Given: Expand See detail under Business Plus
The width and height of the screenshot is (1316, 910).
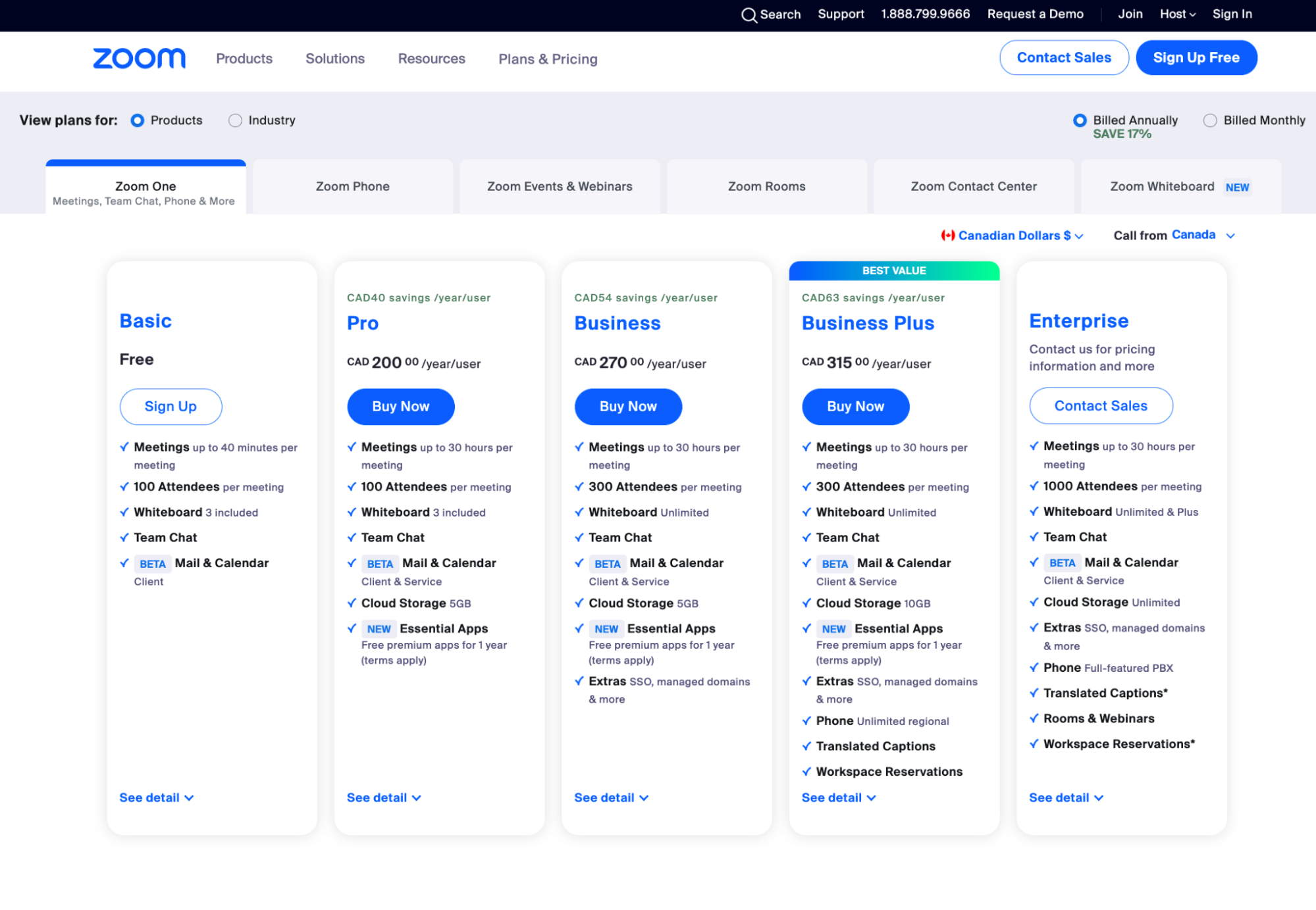Looking at the screenshot, I should [x=838, y=797].
